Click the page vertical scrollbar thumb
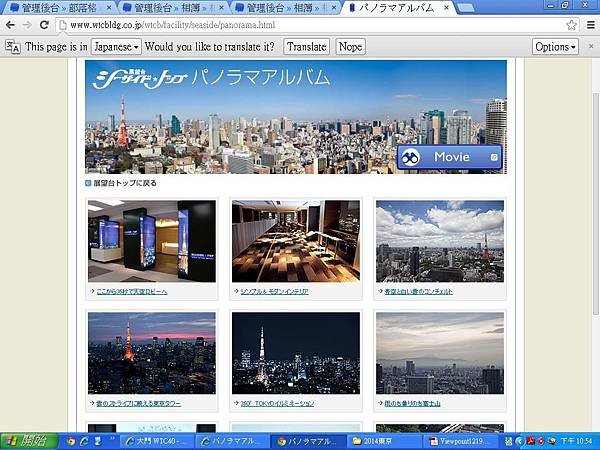Screen dimensions: 600x450 point(596,204)
